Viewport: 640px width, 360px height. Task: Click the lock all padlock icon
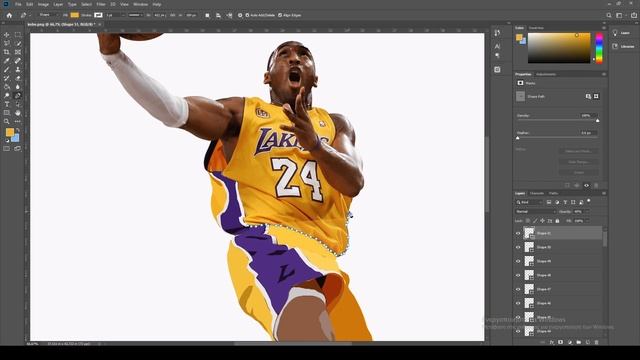pos(557,221)
